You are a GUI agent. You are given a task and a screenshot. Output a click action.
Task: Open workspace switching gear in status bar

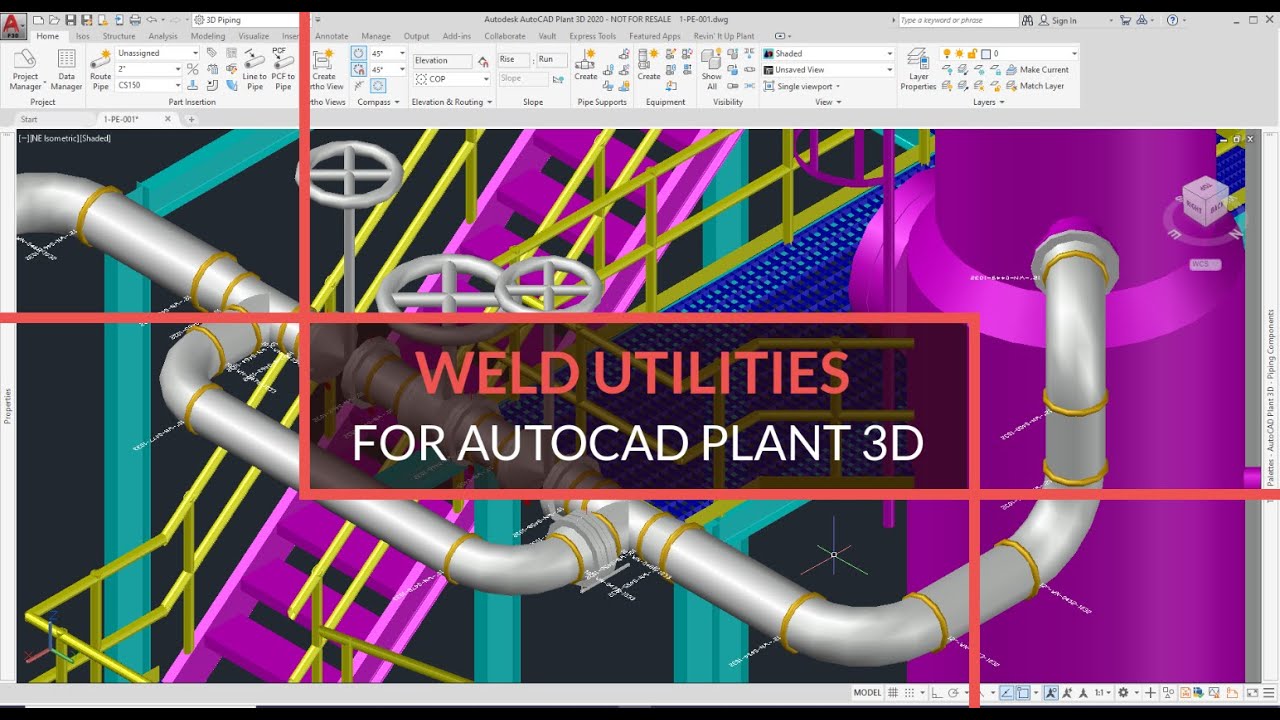pyautogui.click(x=1123, y=692)
